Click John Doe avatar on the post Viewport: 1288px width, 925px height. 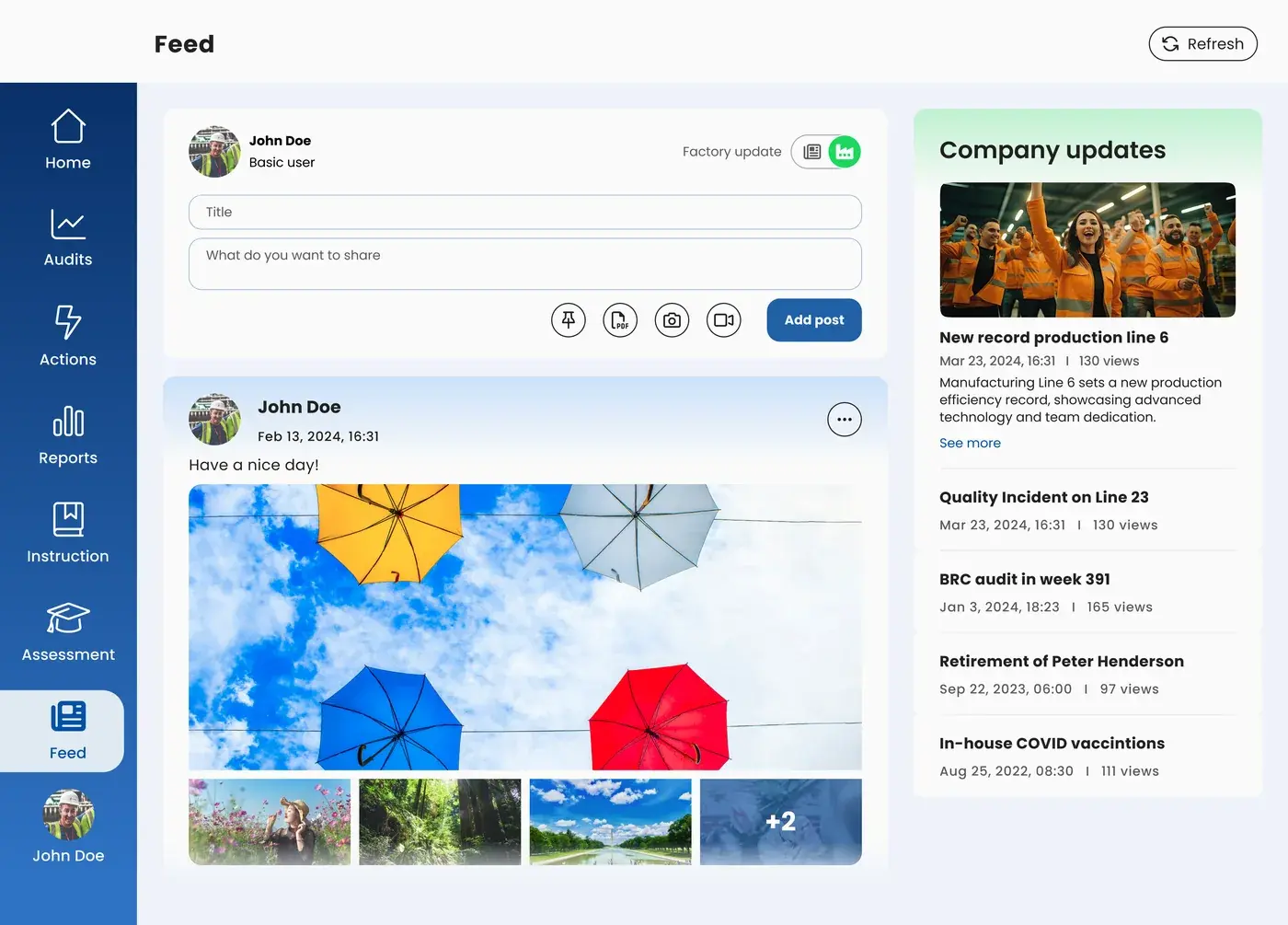point(214,420)
